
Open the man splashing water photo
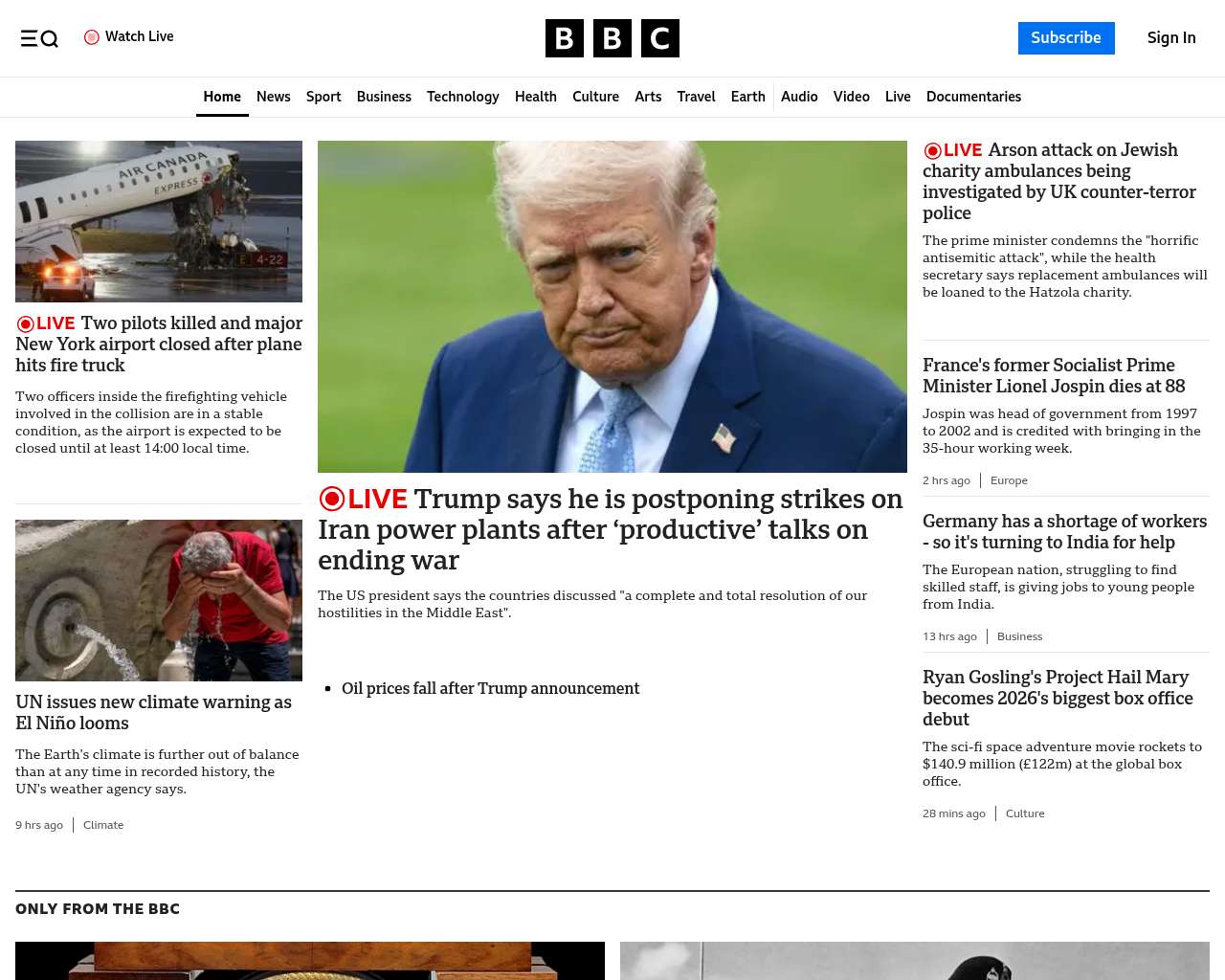(x=159, y=600)
